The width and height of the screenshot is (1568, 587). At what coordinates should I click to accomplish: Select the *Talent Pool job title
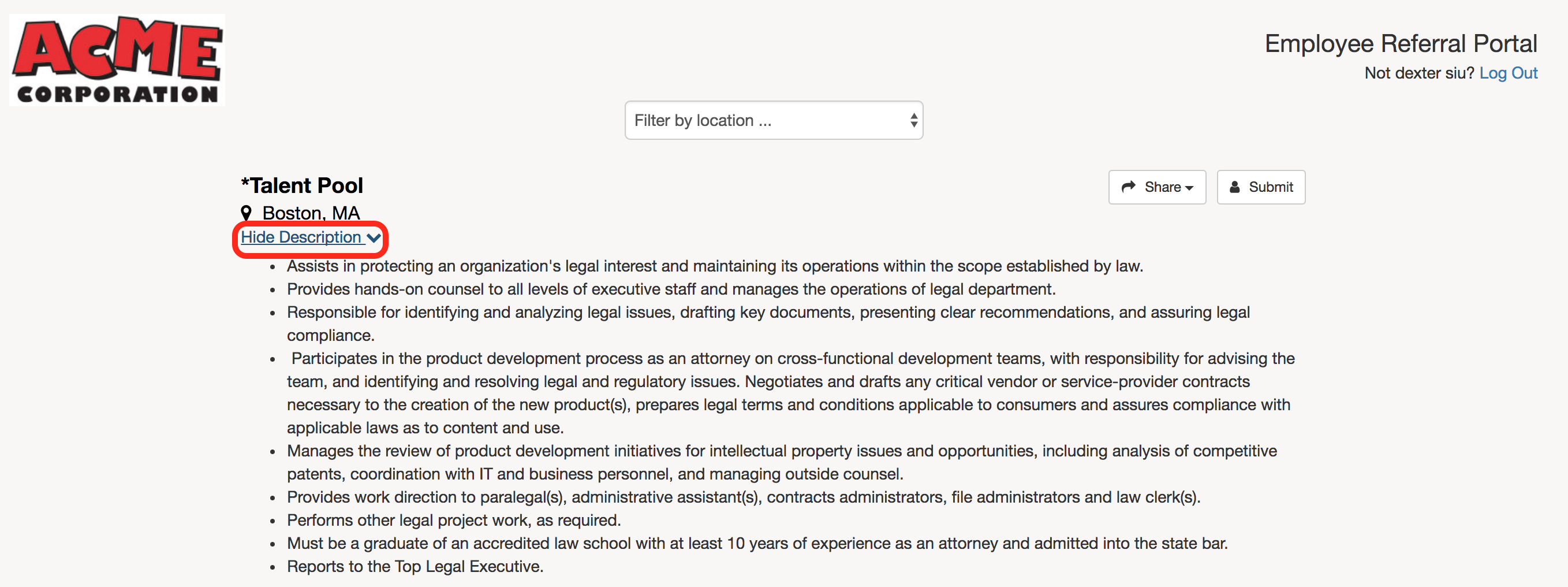click(x=302, y=185)
